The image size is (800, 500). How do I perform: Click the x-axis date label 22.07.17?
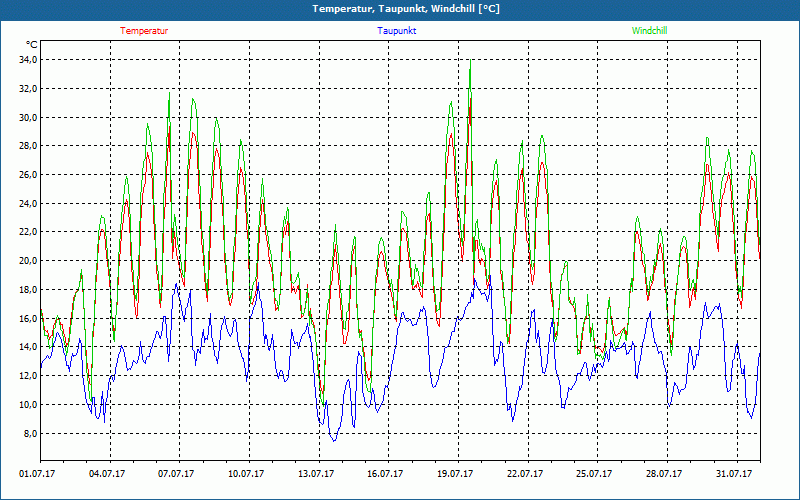pyautogui.click(x=525, y=474)
